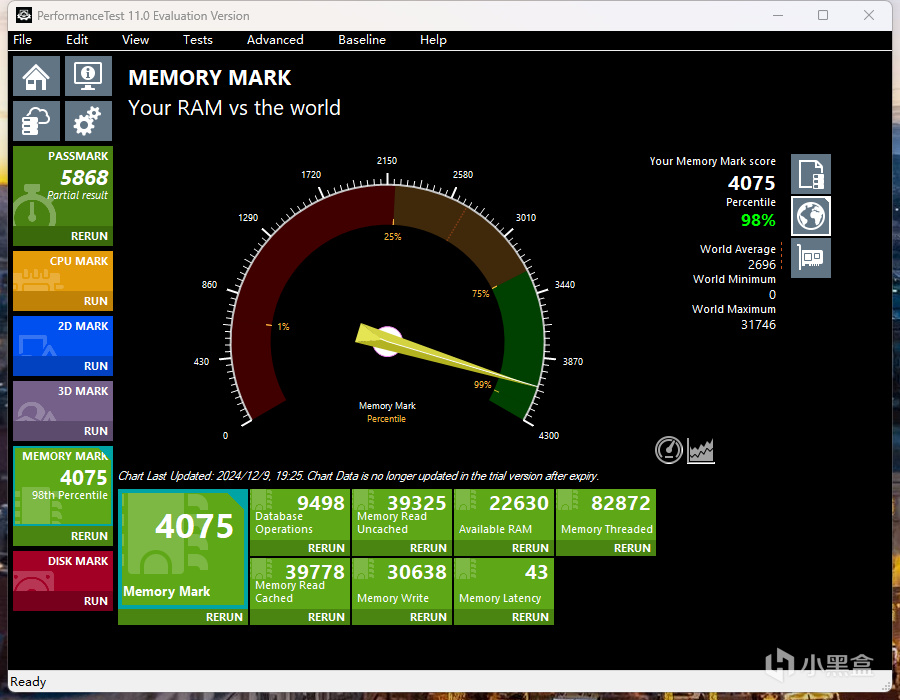Click the world globe comparison icon
Viewport: 900px width, 700px height.
click(810, 216)
